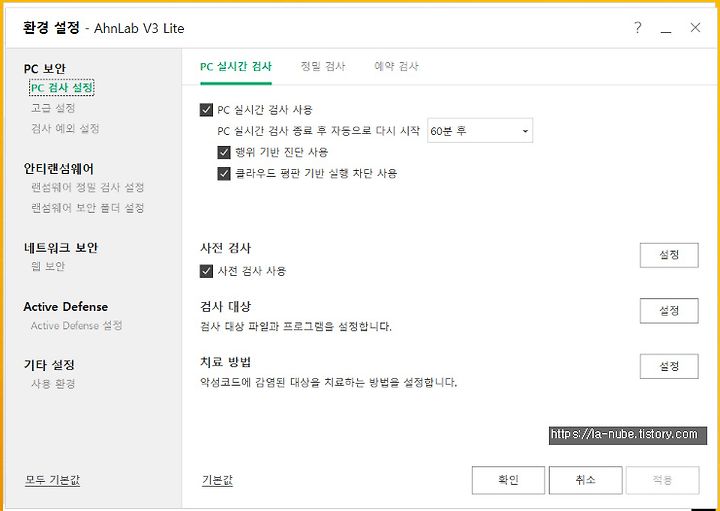Click the 검사 대상 description text
Image resolution: width=720 pixels, height=511 pixels.
(x=296, y=327)
